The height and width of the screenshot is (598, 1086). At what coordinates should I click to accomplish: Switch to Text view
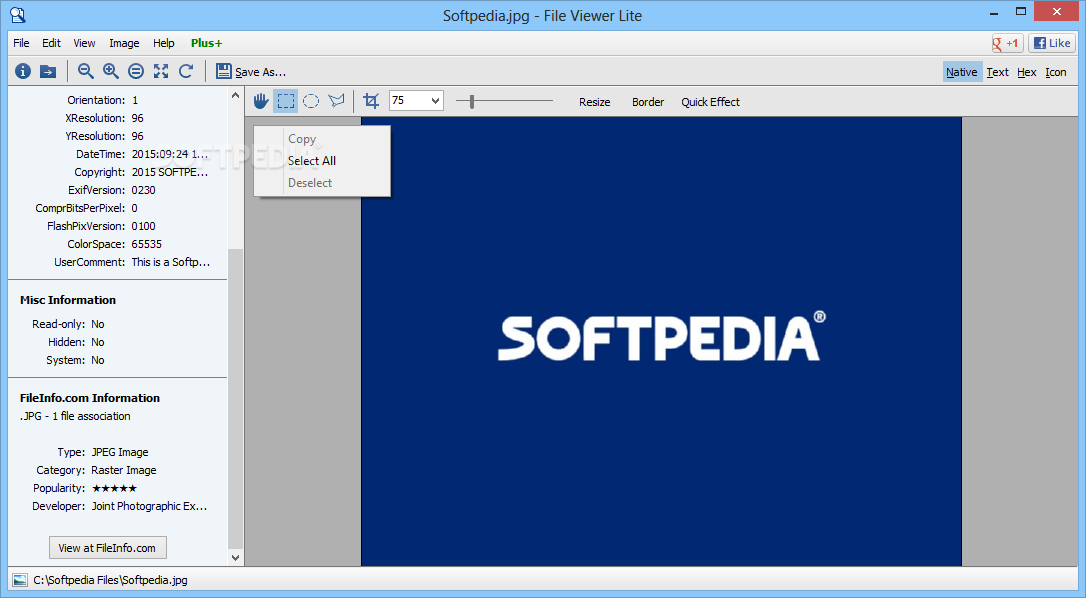(997, 72)
